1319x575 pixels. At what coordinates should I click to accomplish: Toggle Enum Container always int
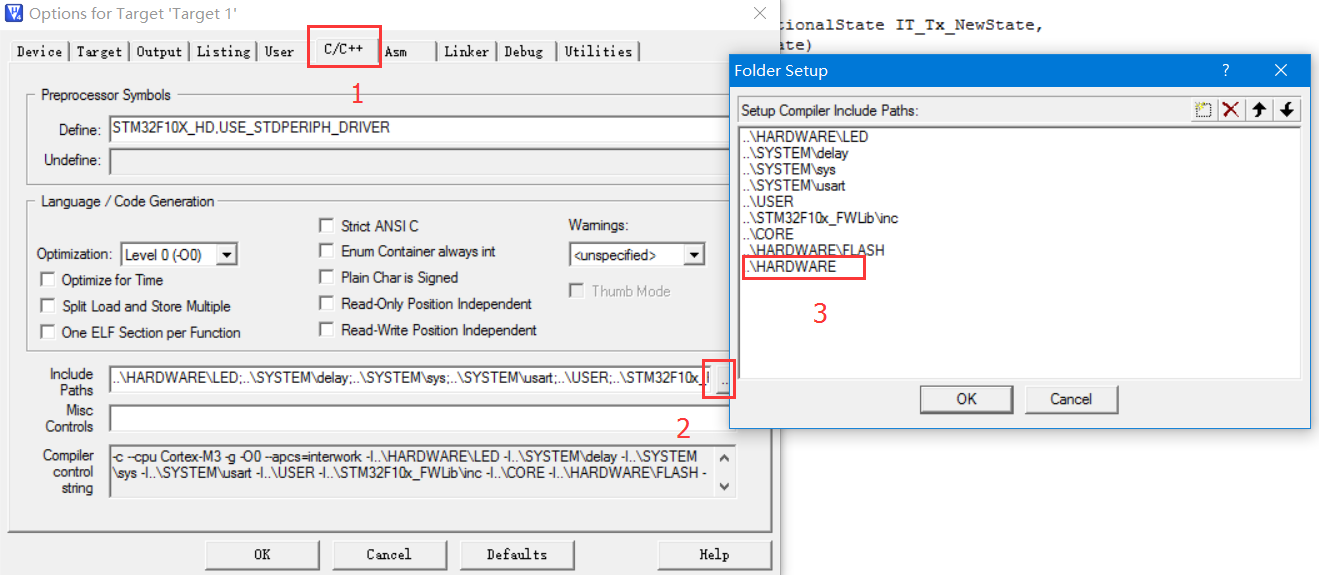coord(326,252)
